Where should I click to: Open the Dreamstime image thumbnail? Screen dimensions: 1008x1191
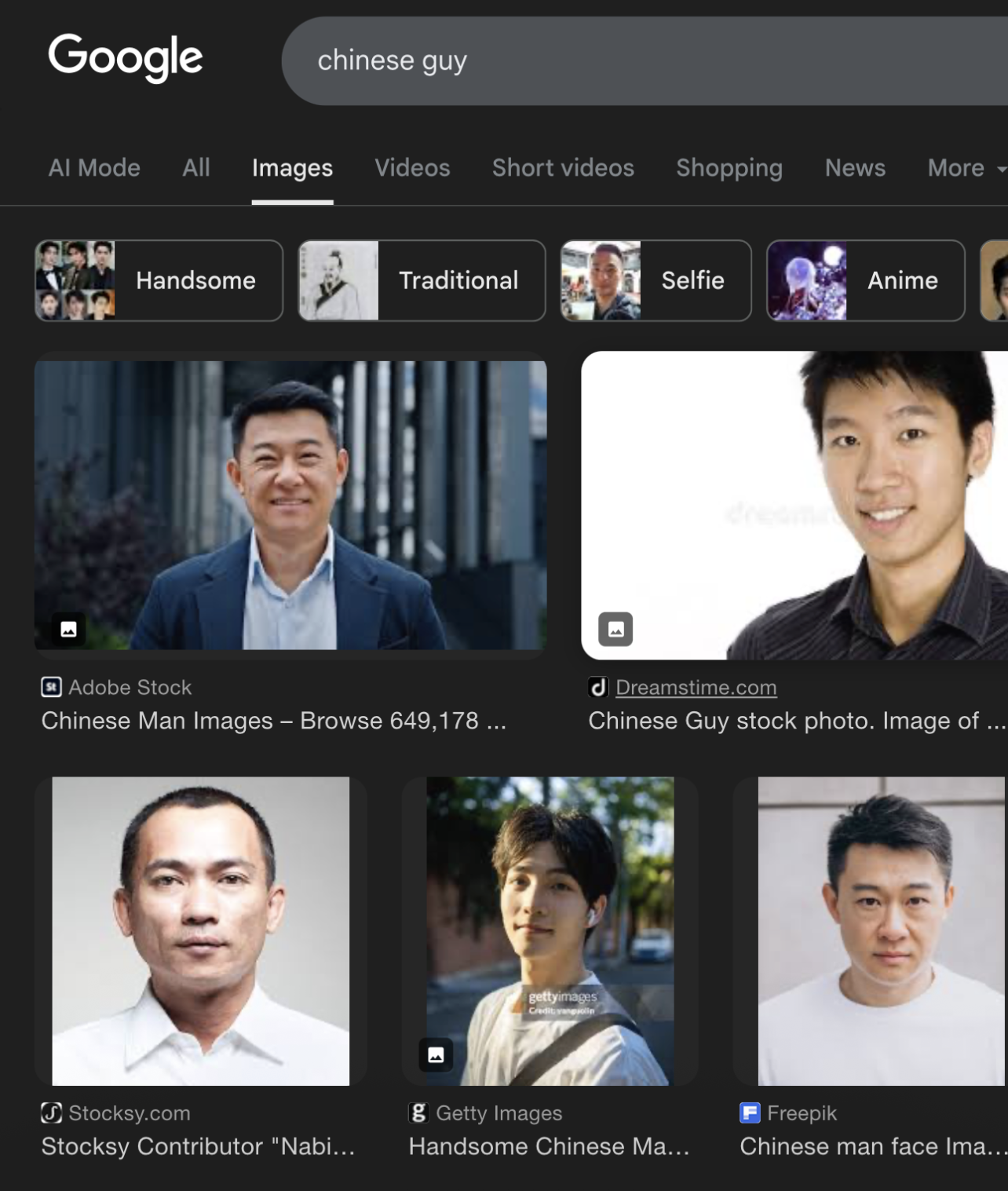coord(794,505)
